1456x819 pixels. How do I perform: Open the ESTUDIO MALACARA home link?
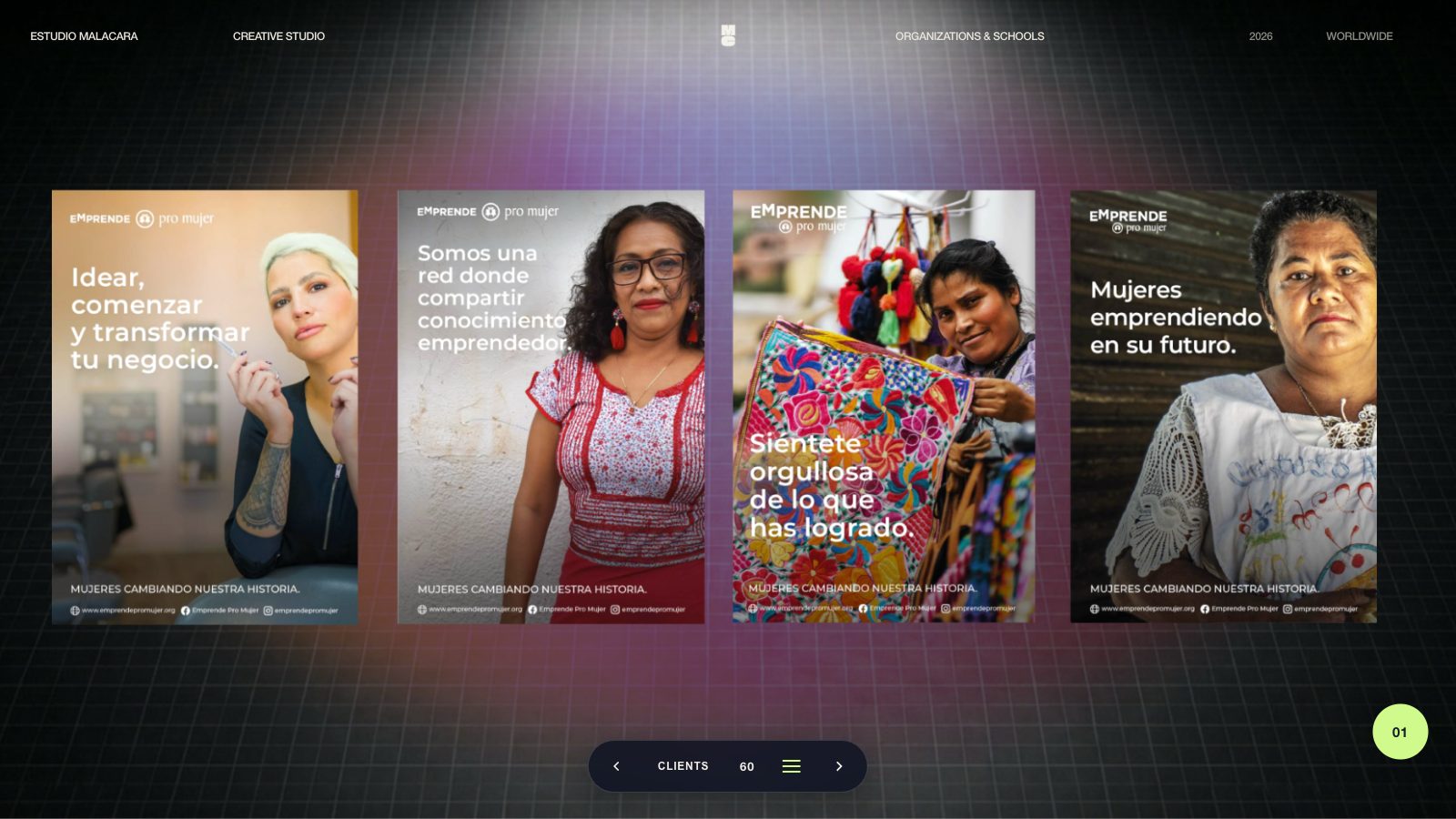84,36
